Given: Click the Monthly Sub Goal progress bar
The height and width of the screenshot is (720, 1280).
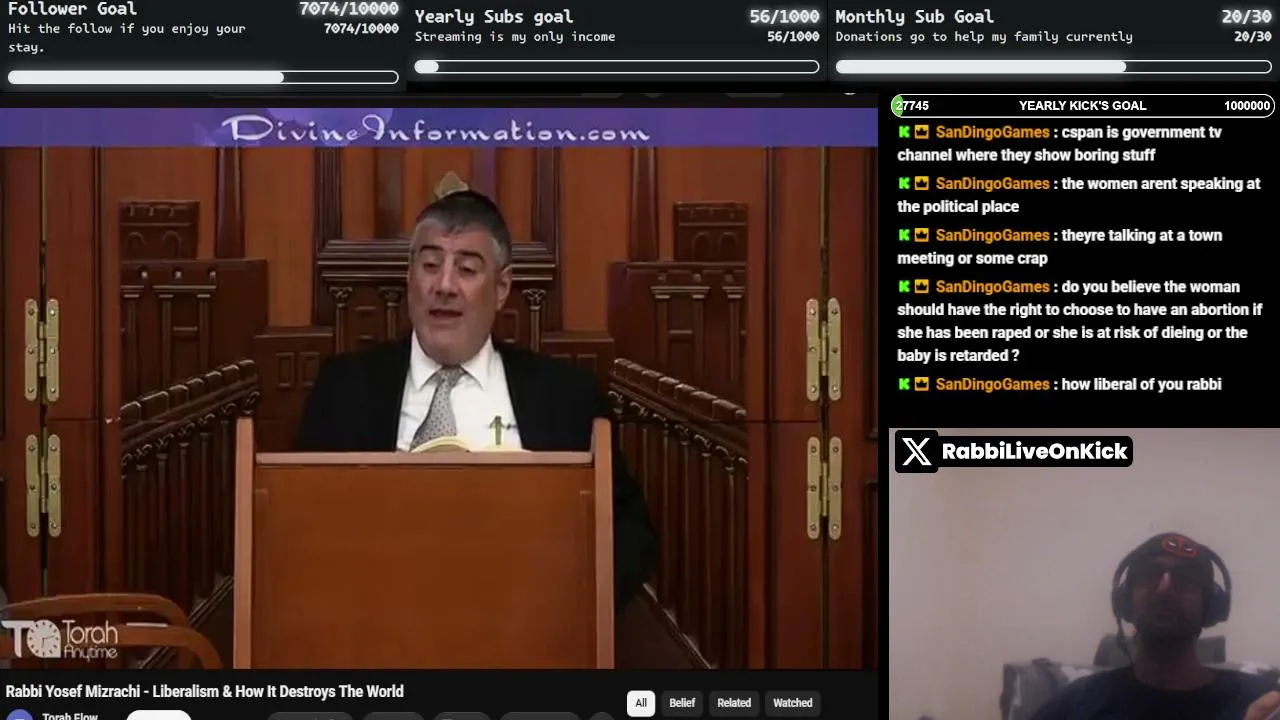Looking at the screenshot, I should pos(1053,67).
